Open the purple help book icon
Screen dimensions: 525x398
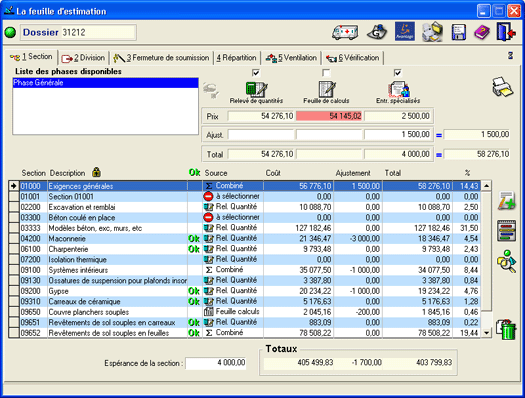481,32
